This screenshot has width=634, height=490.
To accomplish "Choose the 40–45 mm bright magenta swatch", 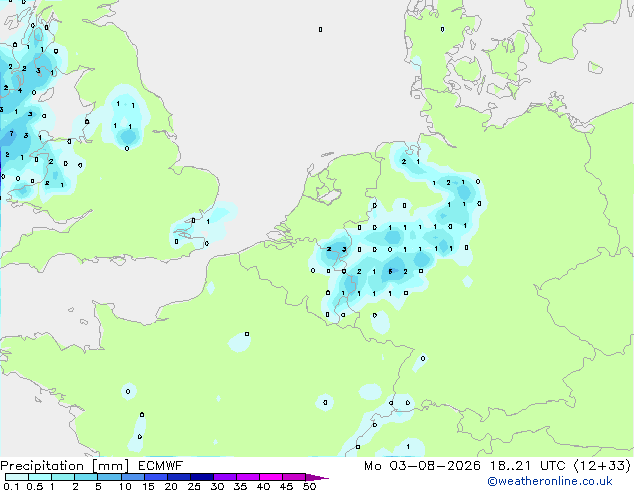I will [271, 477].
